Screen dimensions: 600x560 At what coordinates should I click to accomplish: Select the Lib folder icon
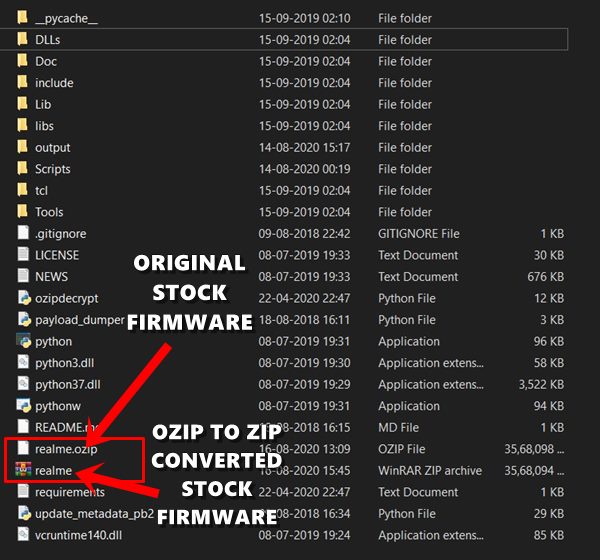23,103
